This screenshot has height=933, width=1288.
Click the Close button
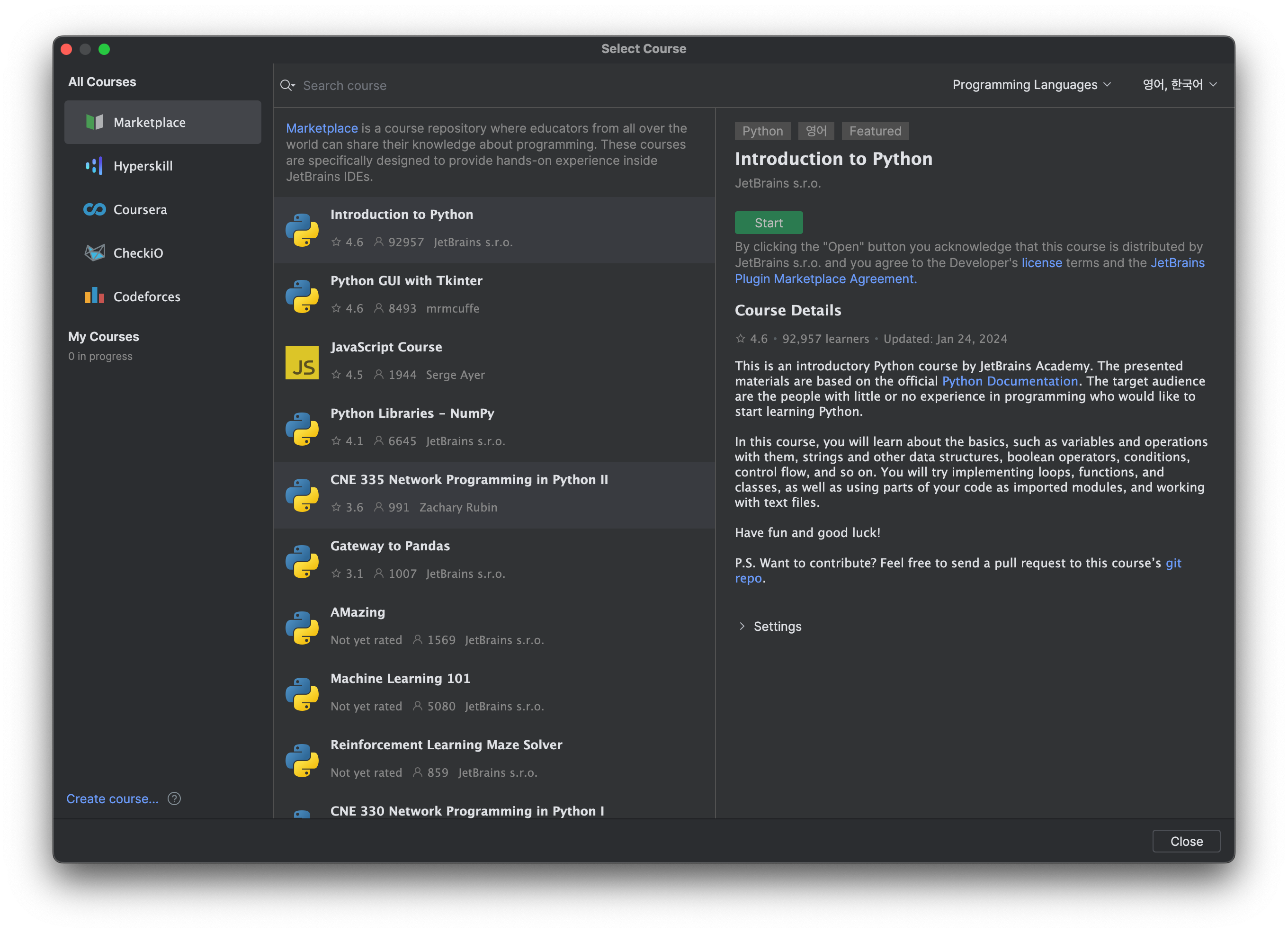(1186, 841)
